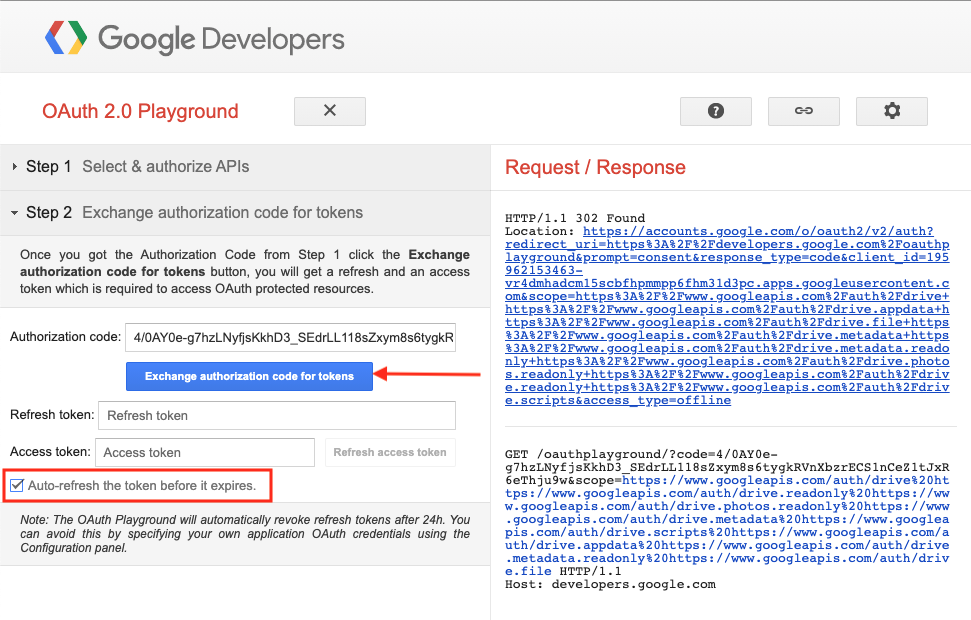971x620 pixels.
Task: Click the Request / Response heading
Action: coord(595,167)
